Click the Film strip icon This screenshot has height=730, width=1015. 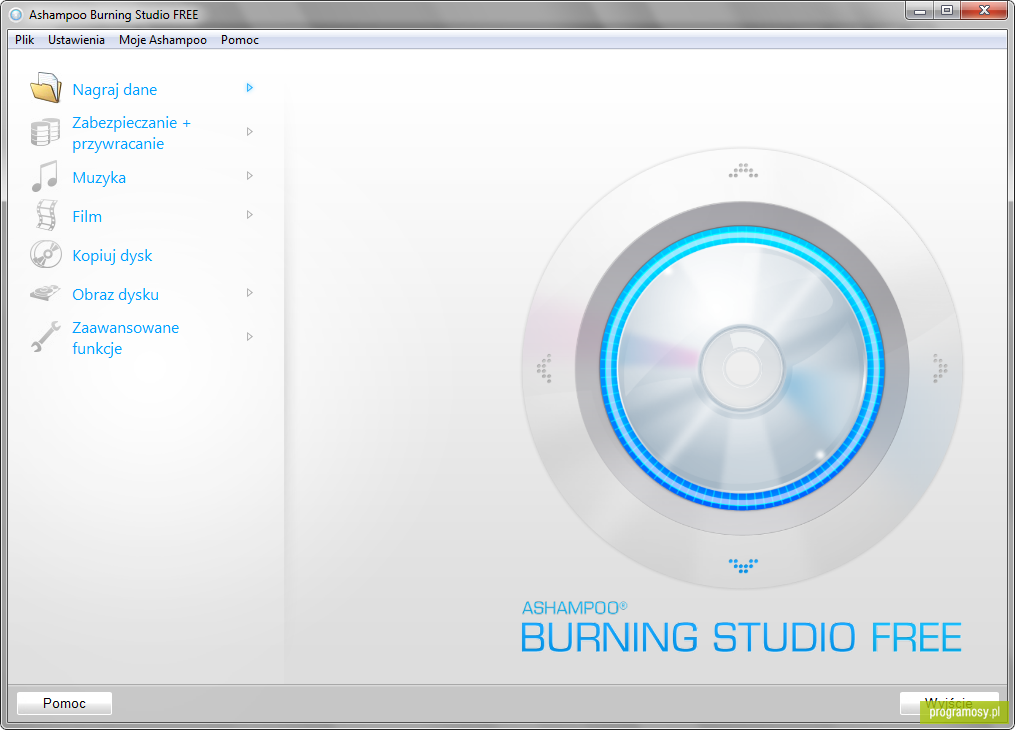[x=47, y=216]
